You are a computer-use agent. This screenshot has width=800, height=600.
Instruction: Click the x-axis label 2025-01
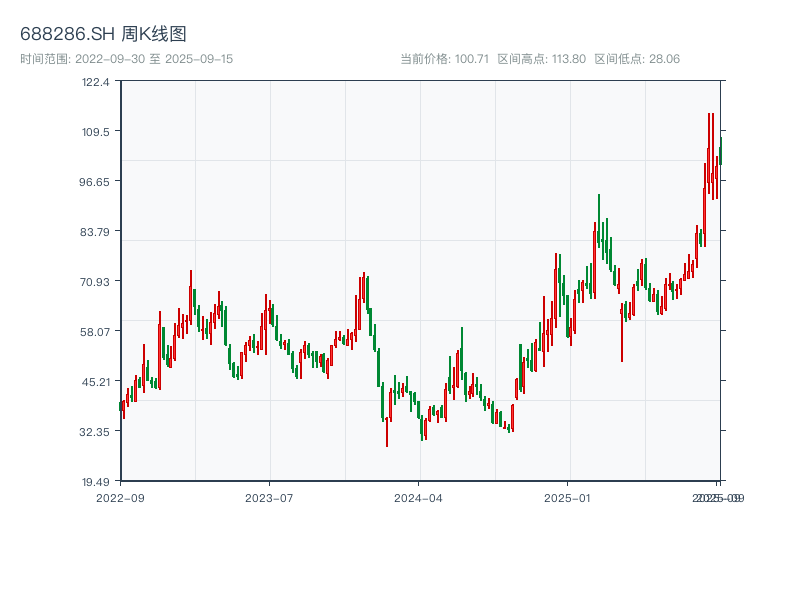tap(567, 498)
